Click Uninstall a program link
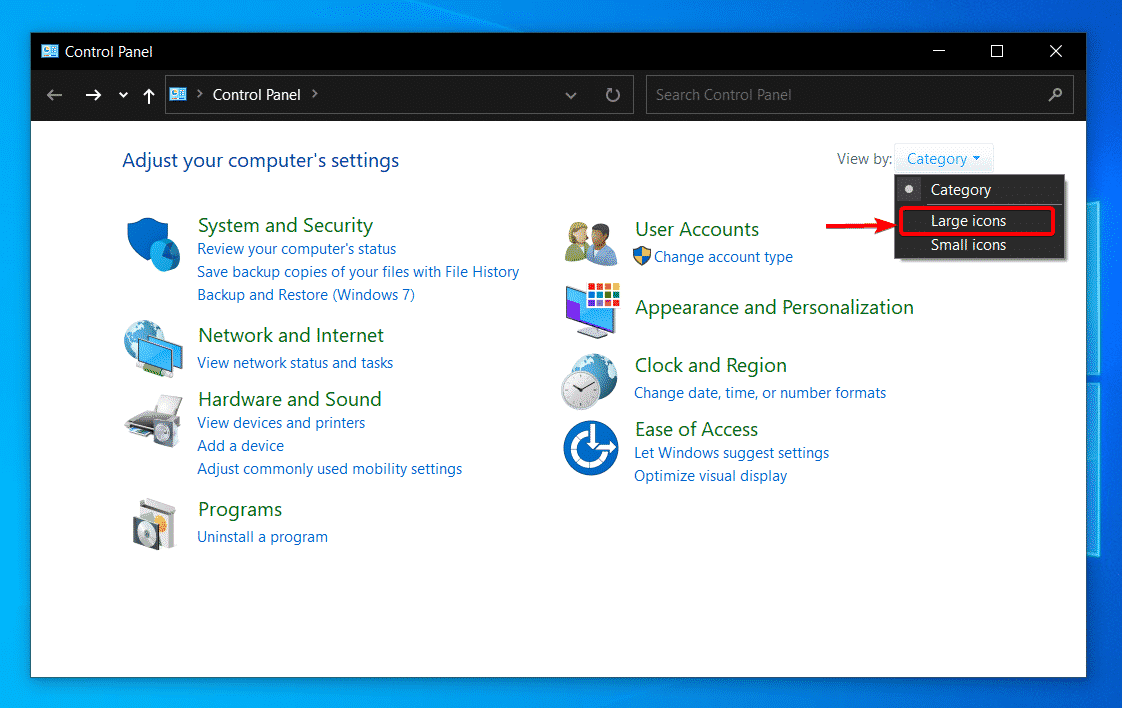This screenshot has width=1122, height=708. (262, 537)
